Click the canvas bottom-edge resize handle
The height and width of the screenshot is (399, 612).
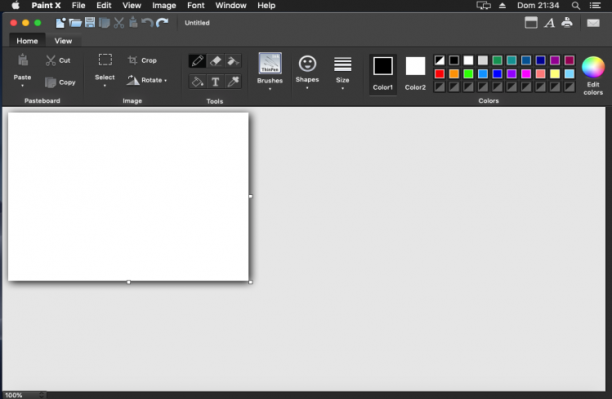tap(128, 282)
